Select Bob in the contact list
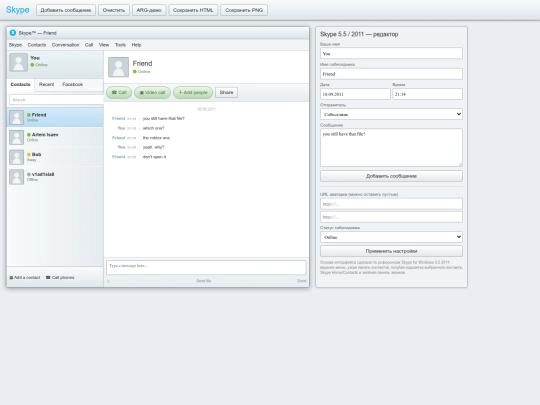This screenshot has width=540, height=405. pos(55,157)
